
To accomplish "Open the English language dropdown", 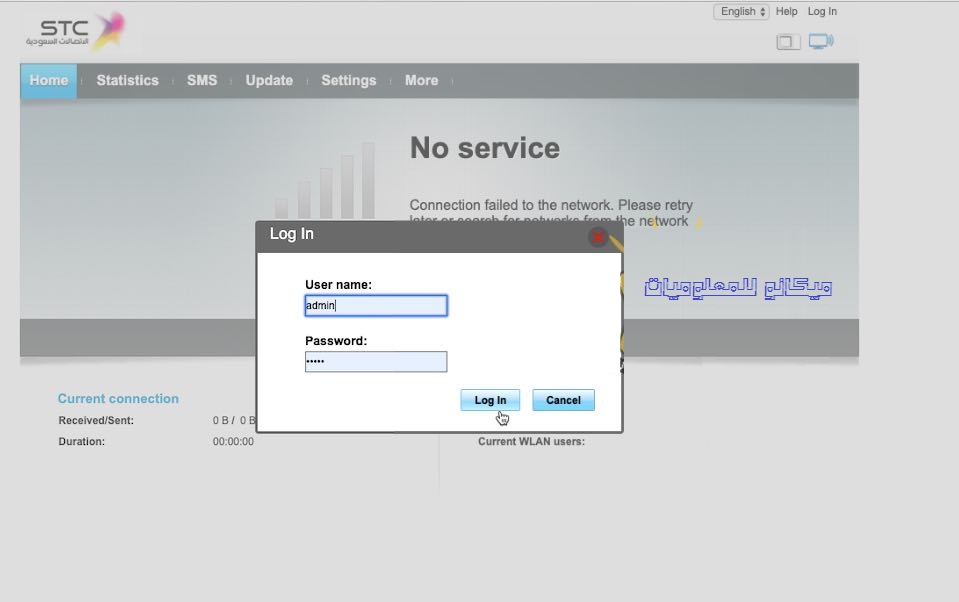I will coord(740,11).
